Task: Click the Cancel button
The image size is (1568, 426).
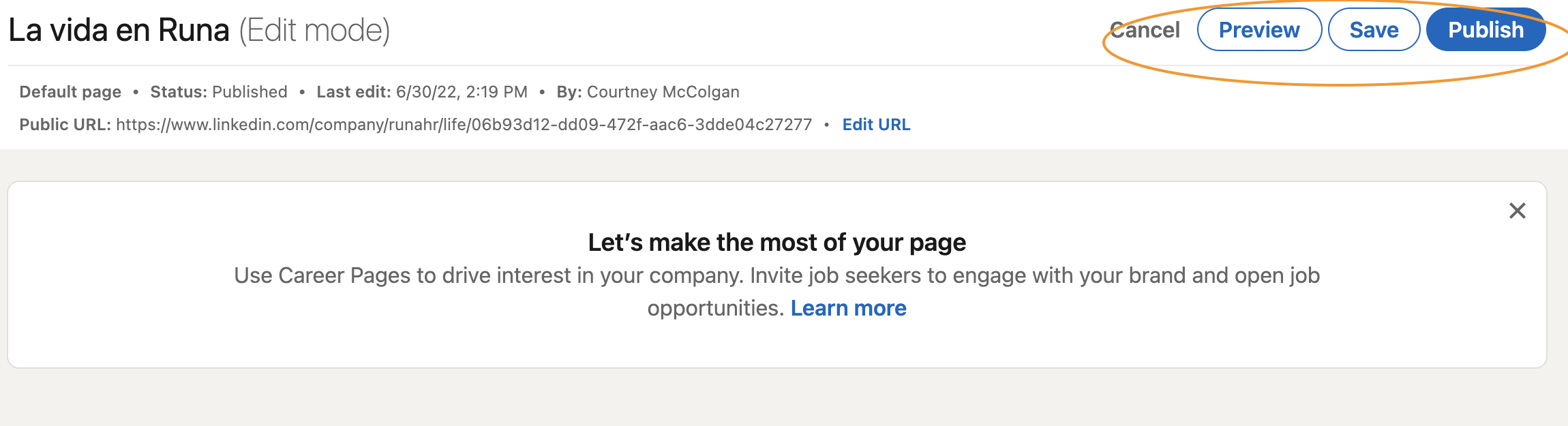Action: pyautogui.click(x=1145, y=30)
